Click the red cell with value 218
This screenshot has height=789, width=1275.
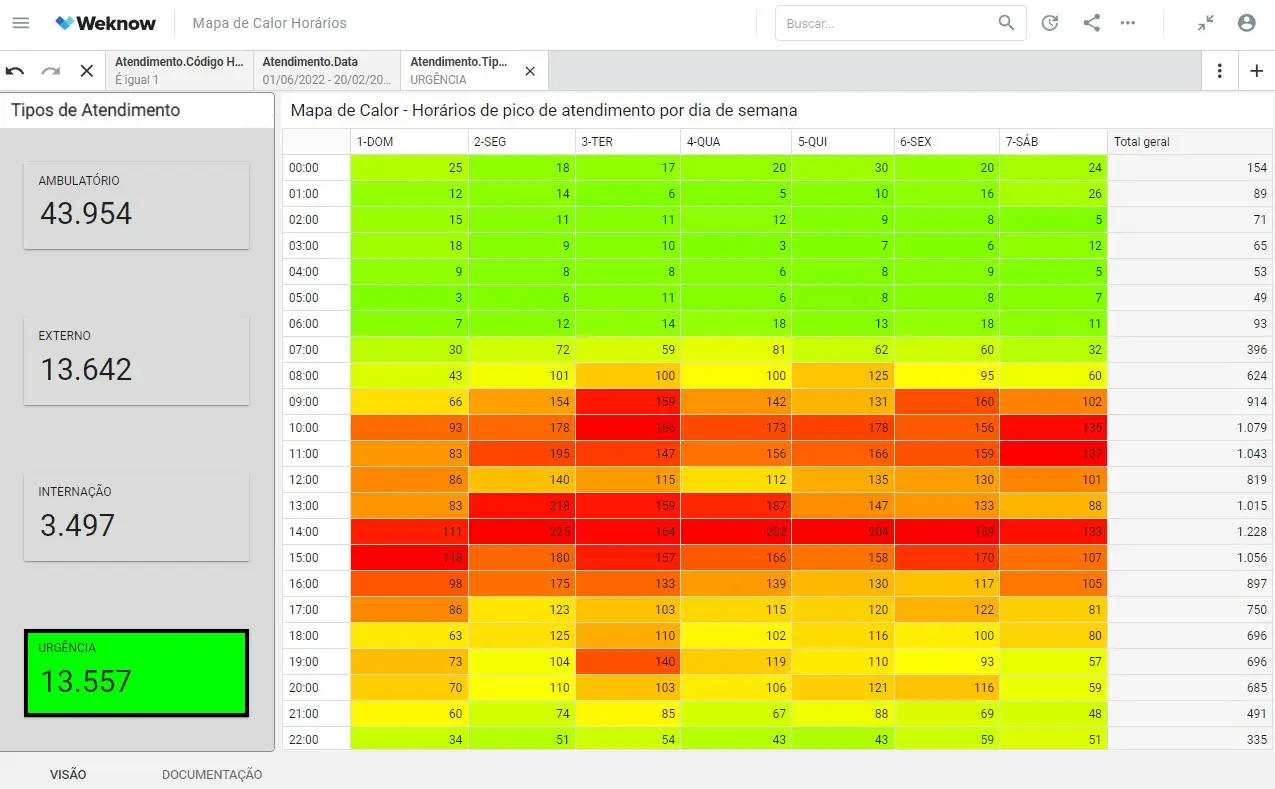(522, 506)
